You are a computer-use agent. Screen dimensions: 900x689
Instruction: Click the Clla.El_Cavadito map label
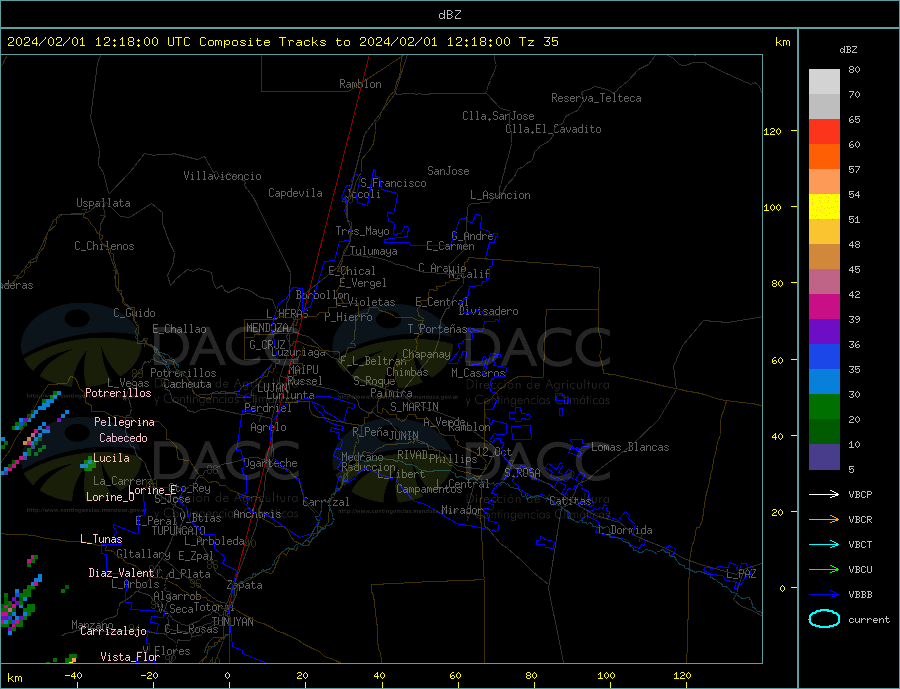tap(553, 129)
